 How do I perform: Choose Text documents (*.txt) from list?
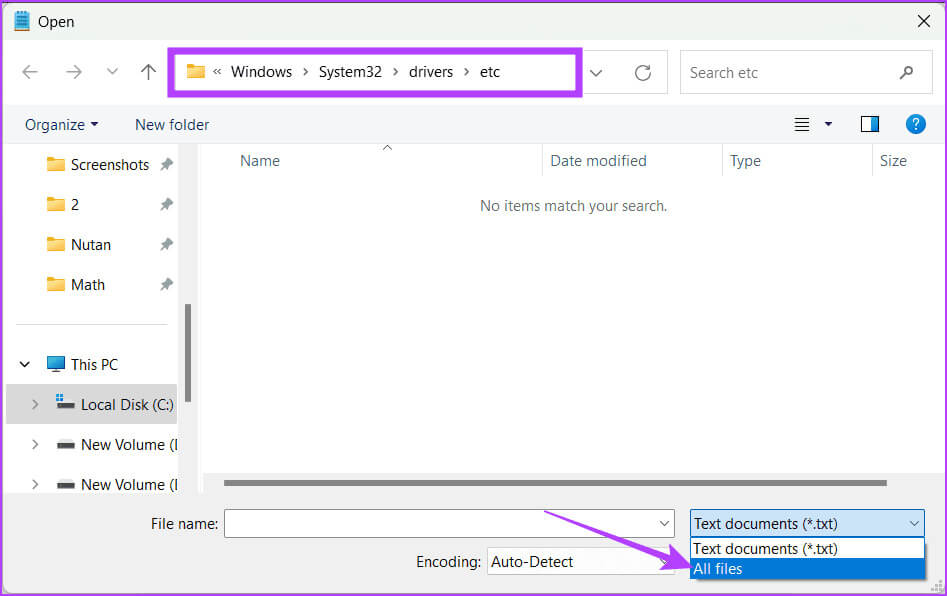point(807,548)
